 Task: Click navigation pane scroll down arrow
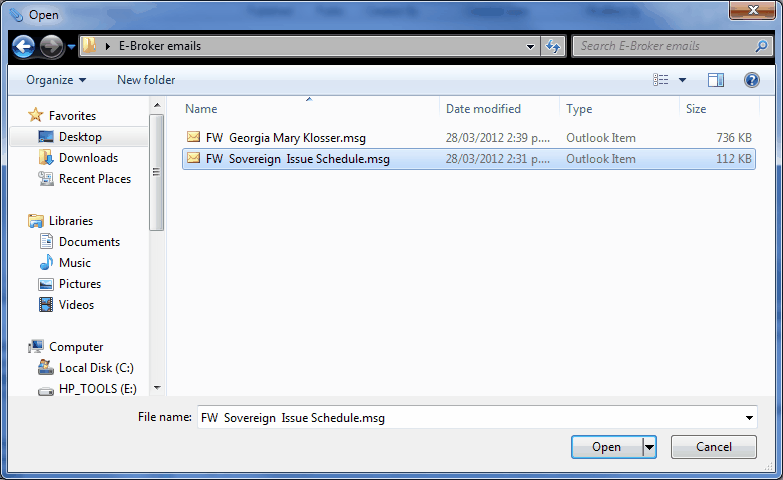point(157,388)
